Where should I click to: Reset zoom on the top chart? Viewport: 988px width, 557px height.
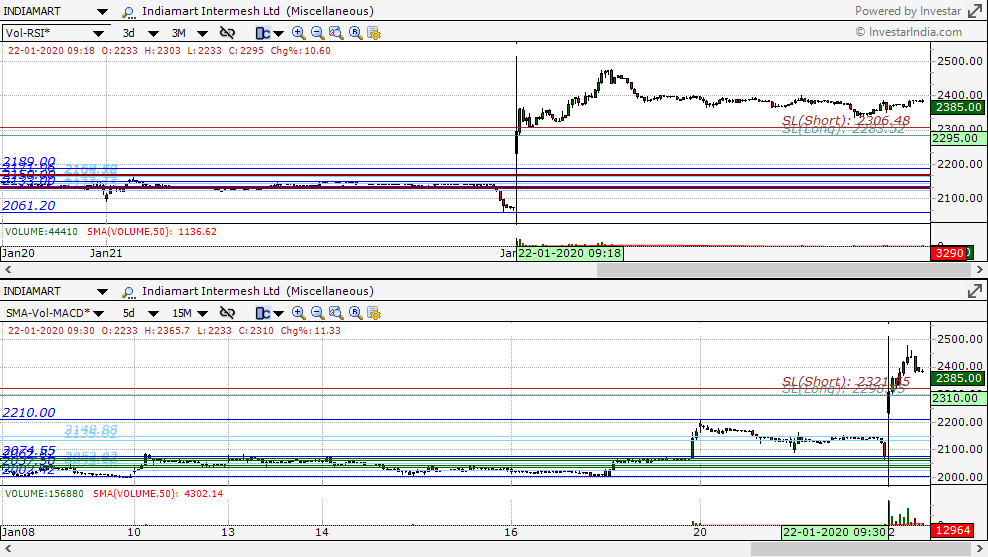355,33
